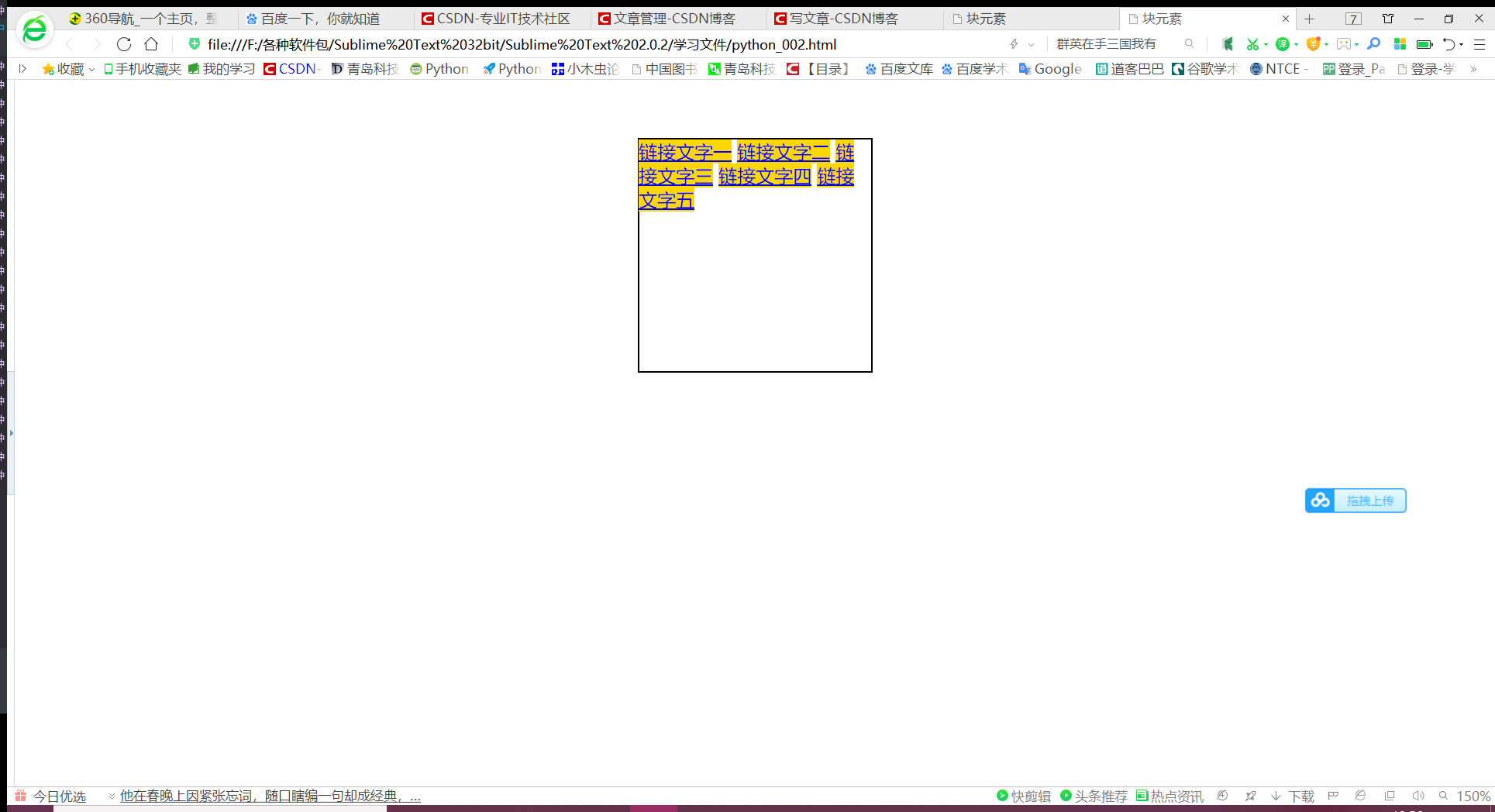Image resolution: width=1495 pixels, height=812 pixels.
Task: Toggle the boss-key hide window icon
Action: 1227,45
